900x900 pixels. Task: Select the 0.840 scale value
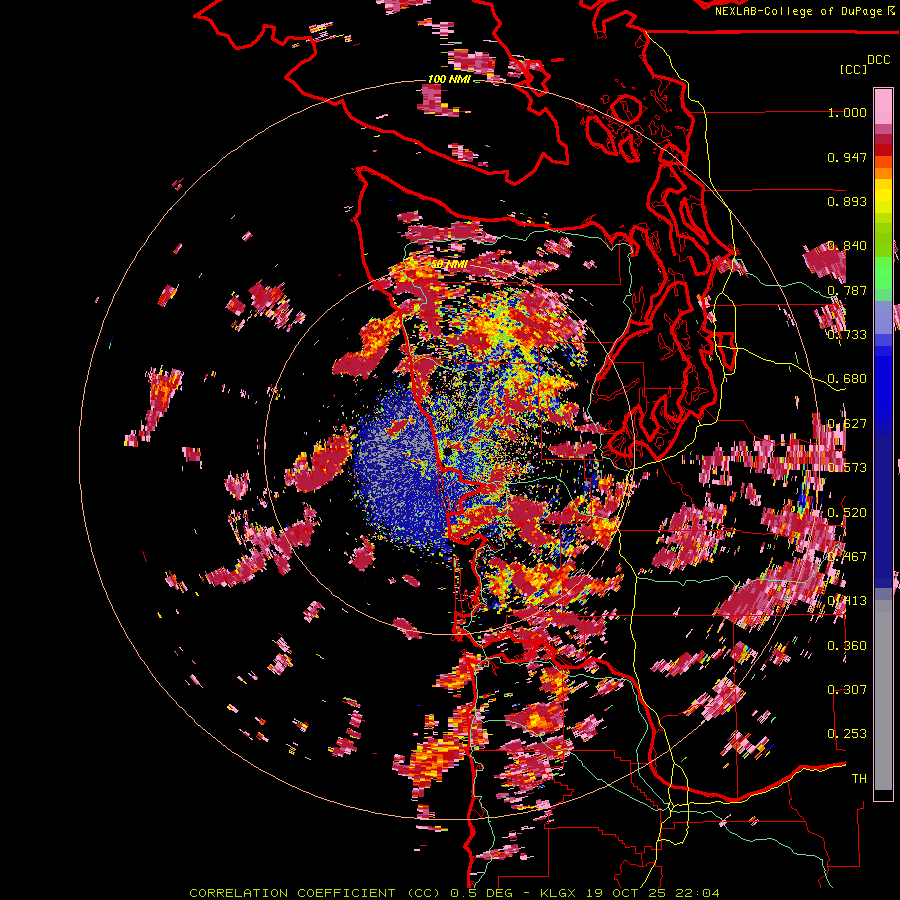pos(847,246)
